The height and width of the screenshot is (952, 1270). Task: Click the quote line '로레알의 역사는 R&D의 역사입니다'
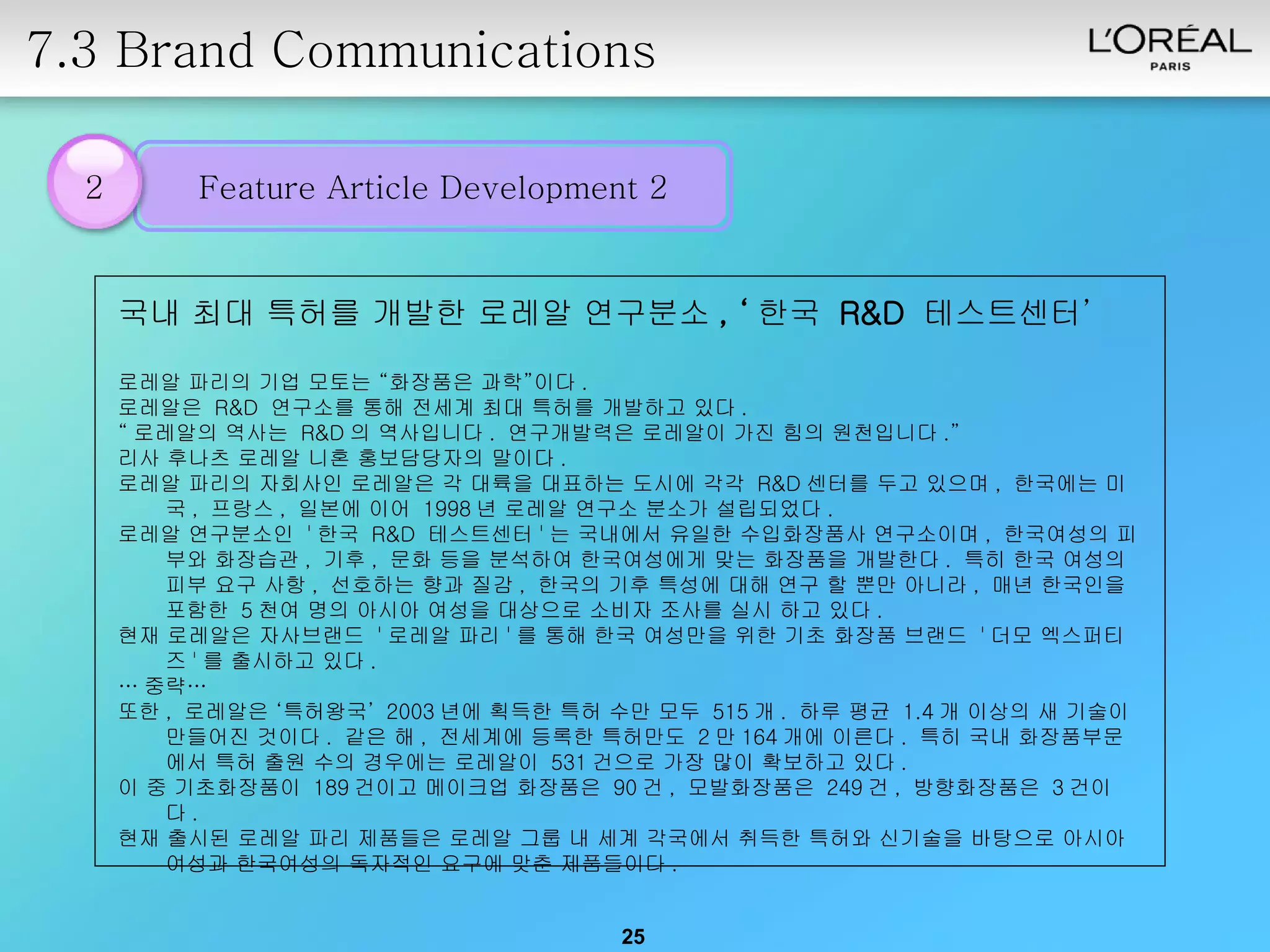pyautogui.click(x=539, y=432)
